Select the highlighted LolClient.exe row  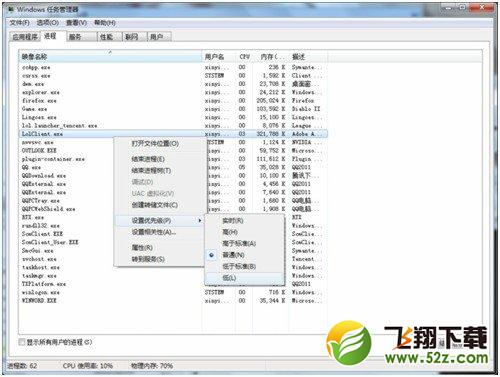click(173, 134)
